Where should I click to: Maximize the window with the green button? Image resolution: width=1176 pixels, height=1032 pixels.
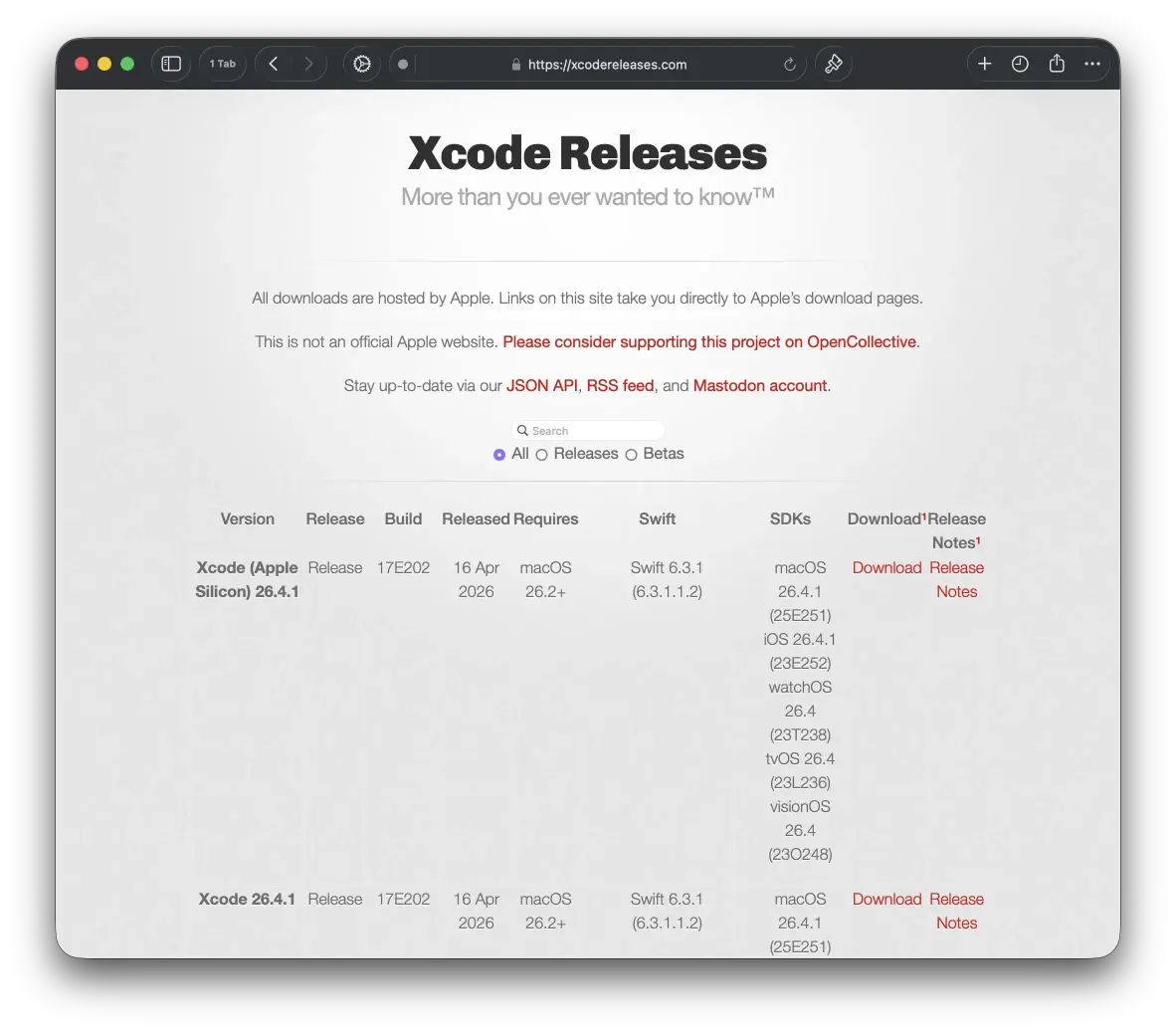[x=127, y=64]
